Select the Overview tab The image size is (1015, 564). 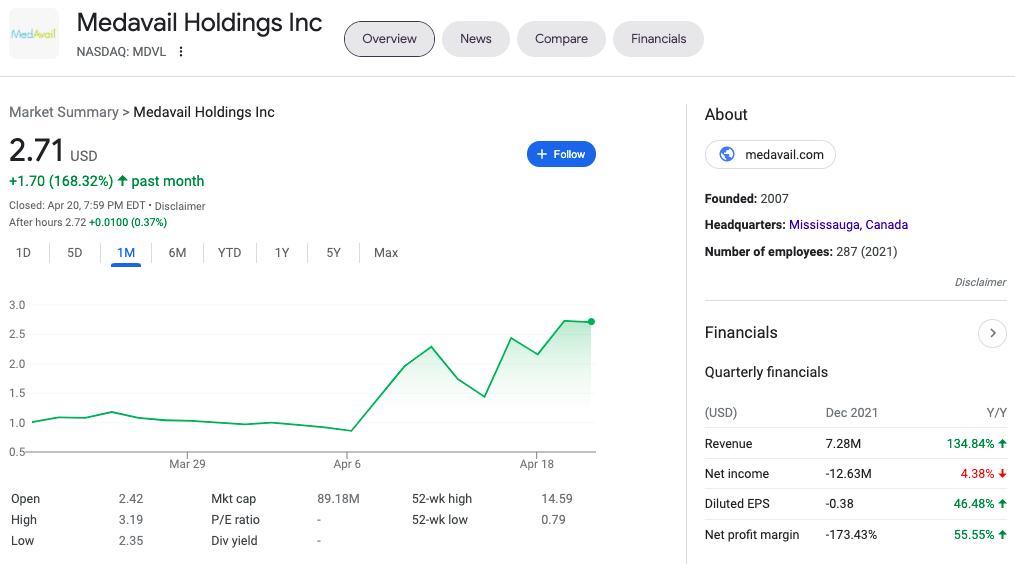pyautogui.click(x=389, y=39)
